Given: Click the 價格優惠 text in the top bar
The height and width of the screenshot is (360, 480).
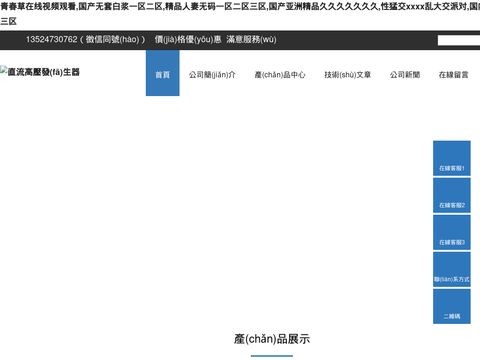Looking at the screenshot, I should click(x=188, y=39).
